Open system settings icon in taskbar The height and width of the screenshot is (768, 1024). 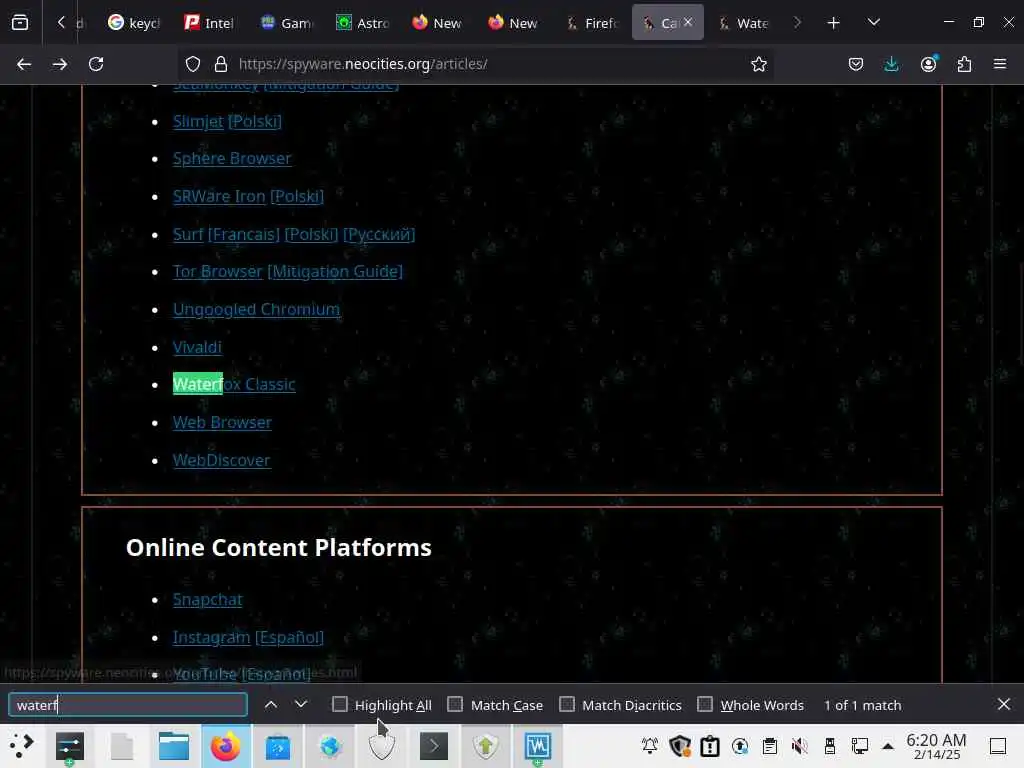[x=70, y=746]
